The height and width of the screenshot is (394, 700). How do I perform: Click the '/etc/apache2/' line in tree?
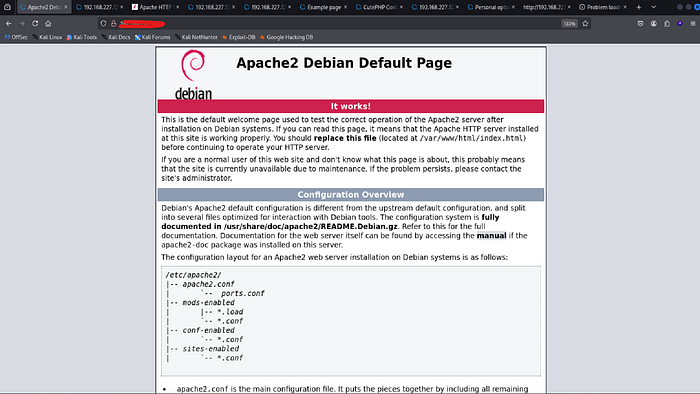(x=193, y=275)
